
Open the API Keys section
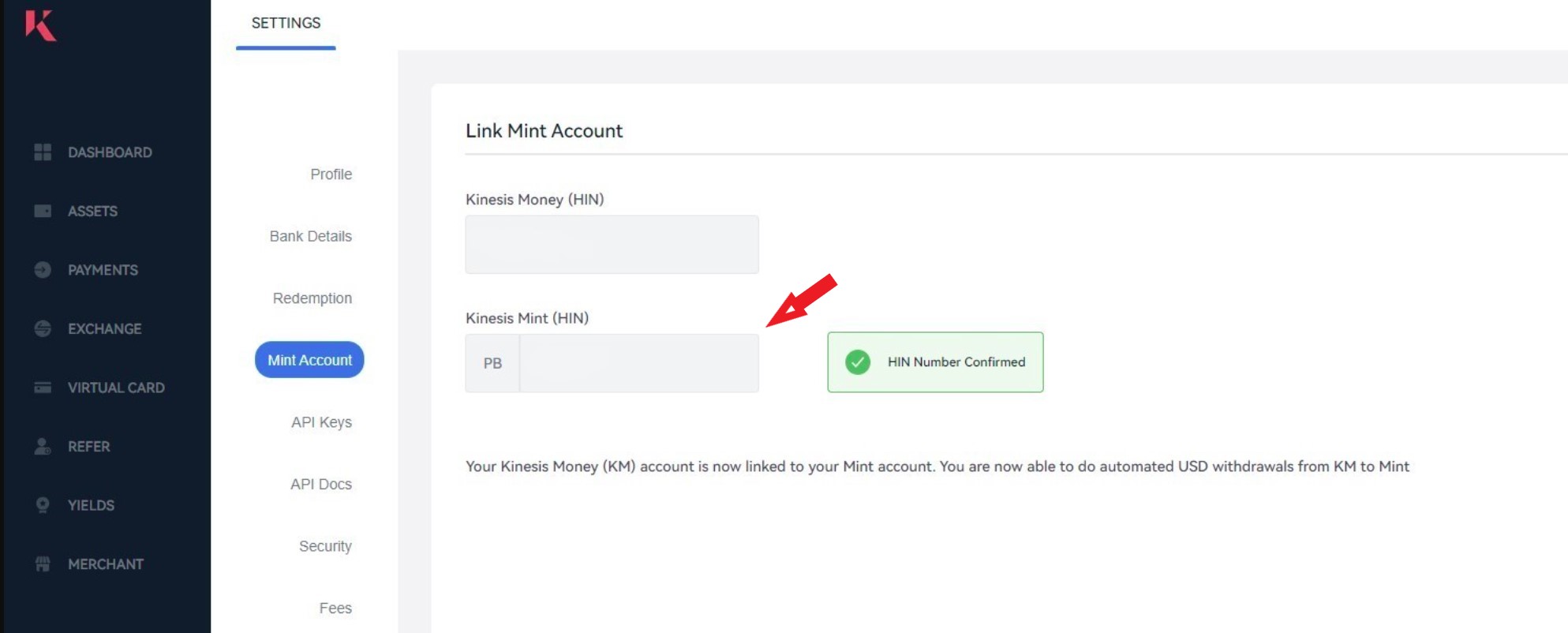tap(321, 422)
